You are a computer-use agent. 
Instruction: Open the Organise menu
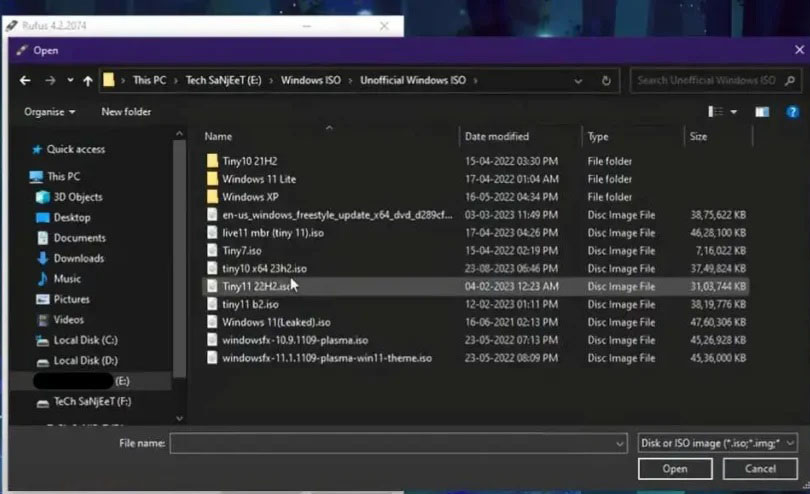pyautogui.click(x=50, y=112)
